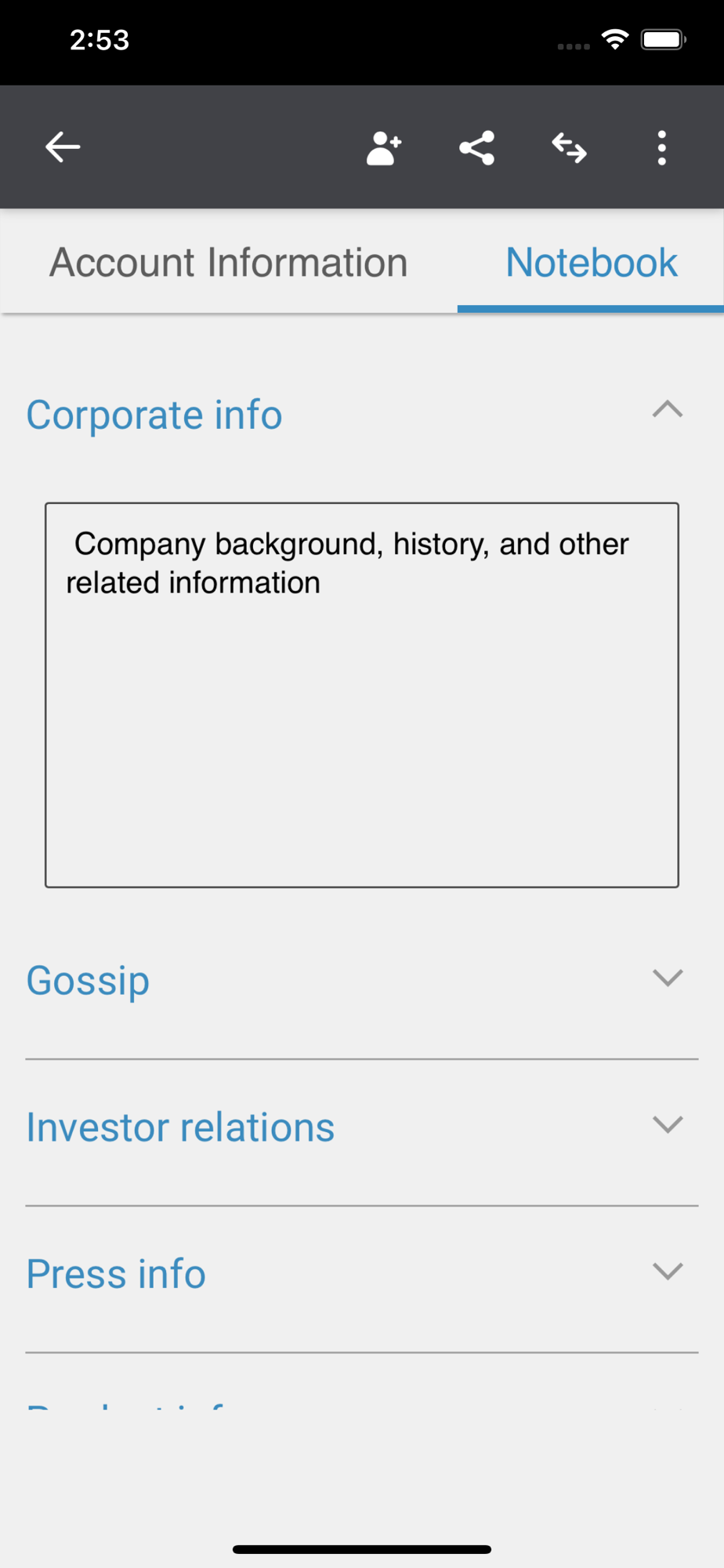Tap the swap arrows icon

569,147
